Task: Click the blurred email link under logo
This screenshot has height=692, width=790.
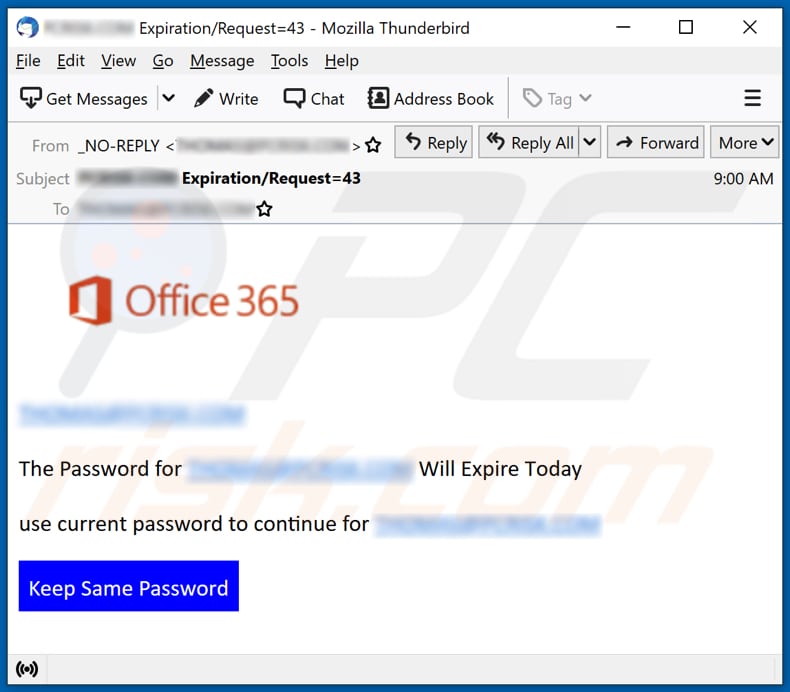Action: coord(132,414)
